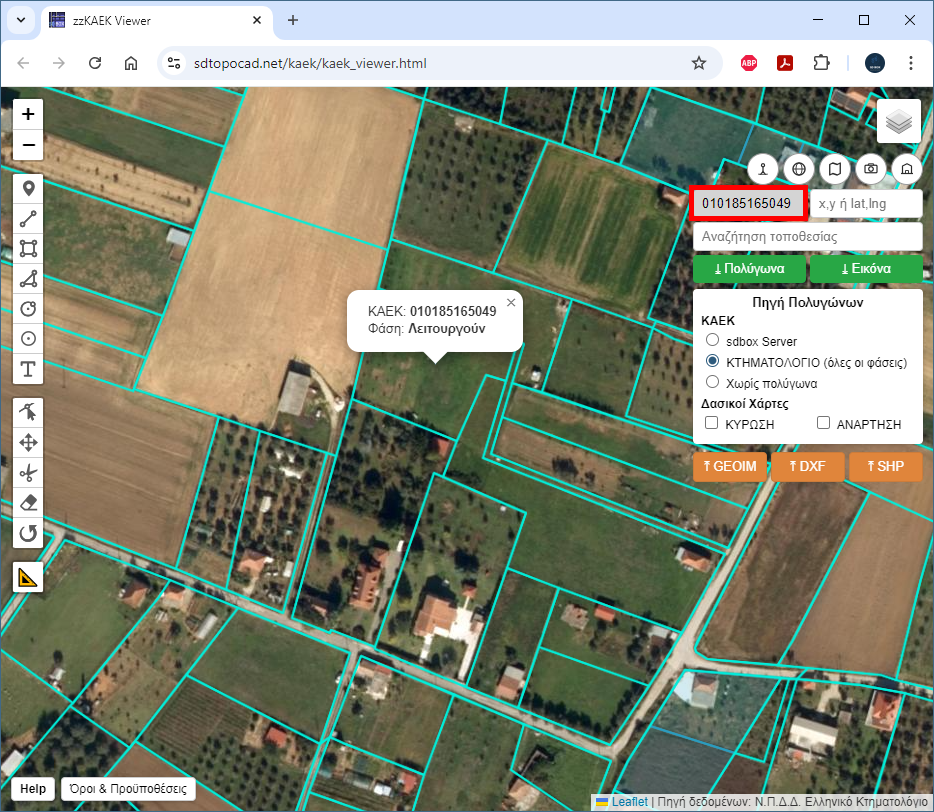This screenshot has width=934, height=812.
Task: Export using the DXF button
Action: [806, 466]
